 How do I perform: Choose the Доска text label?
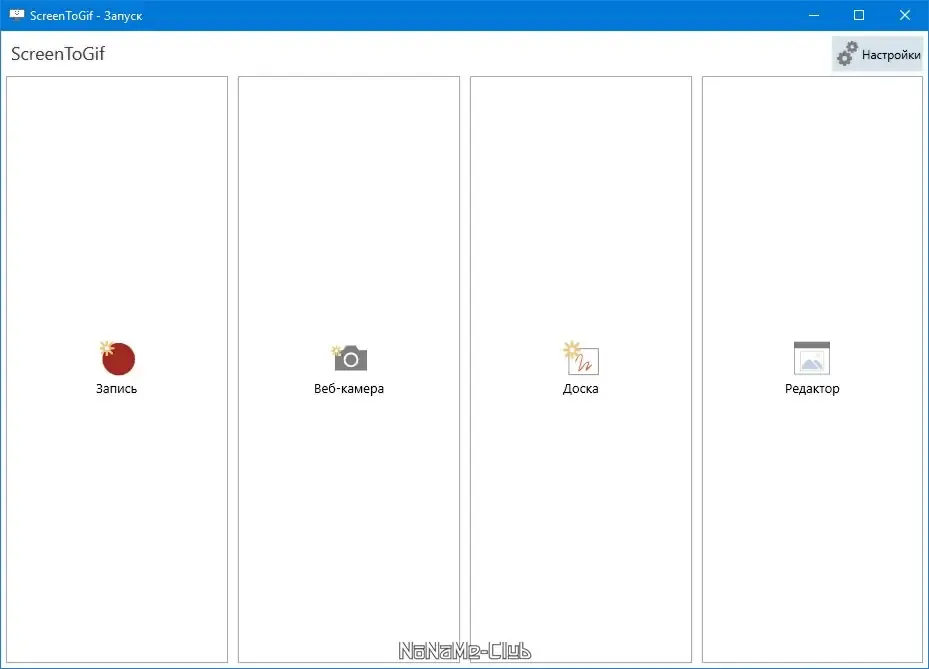tap(581, 389)
